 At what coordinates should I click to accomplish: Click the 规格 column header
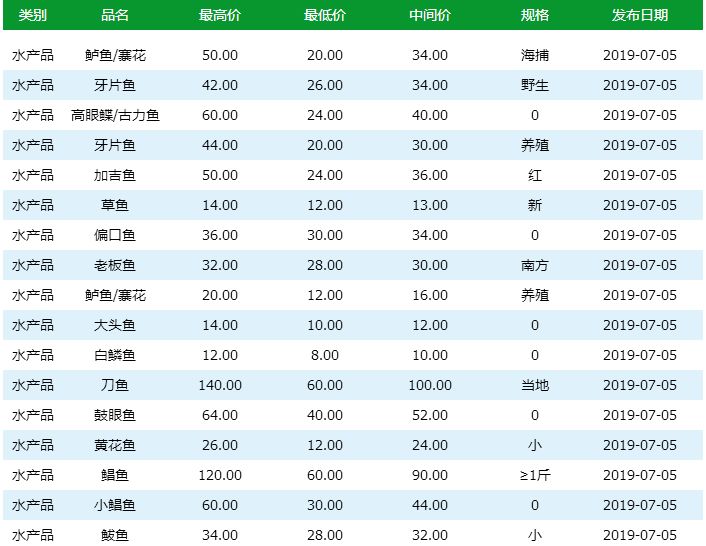tap(535, 15)
